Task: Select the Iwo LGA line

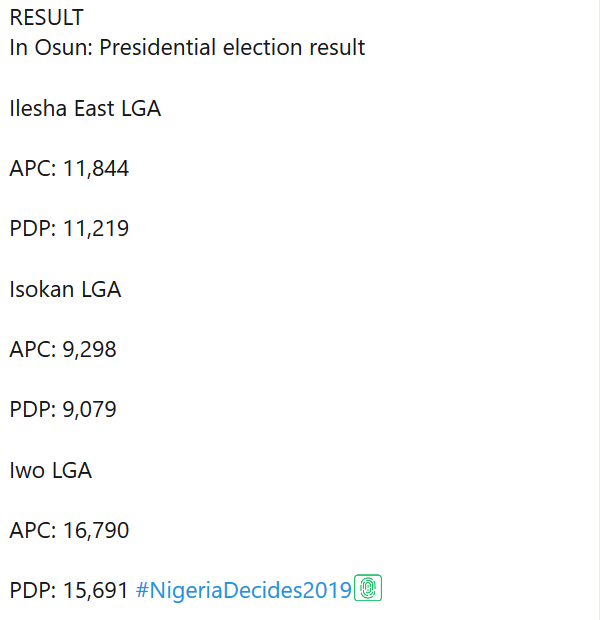Action: pyautogui.click(x=50, y=470)
